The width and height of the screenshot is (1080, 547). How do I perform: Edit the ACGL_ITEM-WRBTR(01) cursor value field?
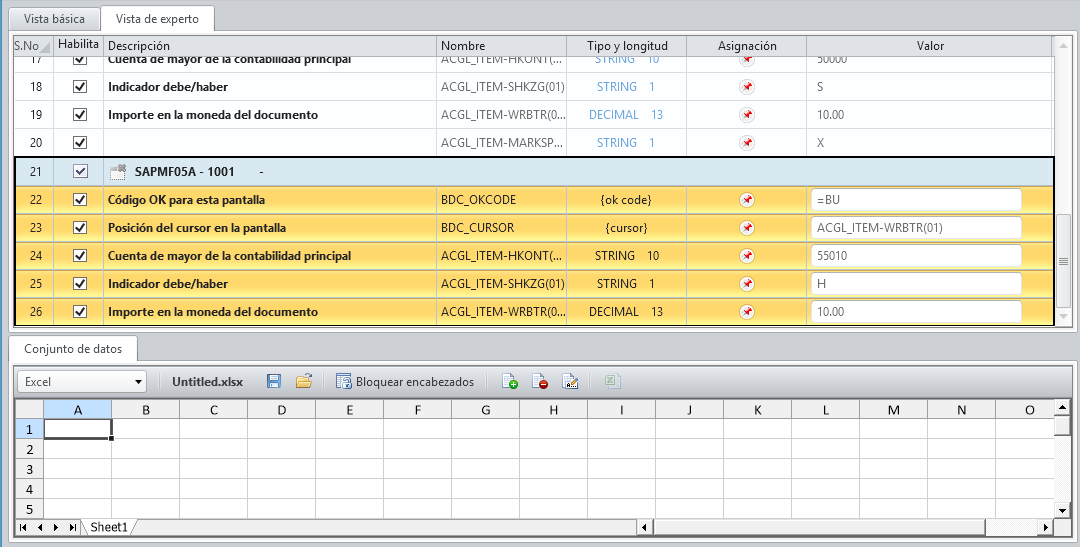coord(916,227)
